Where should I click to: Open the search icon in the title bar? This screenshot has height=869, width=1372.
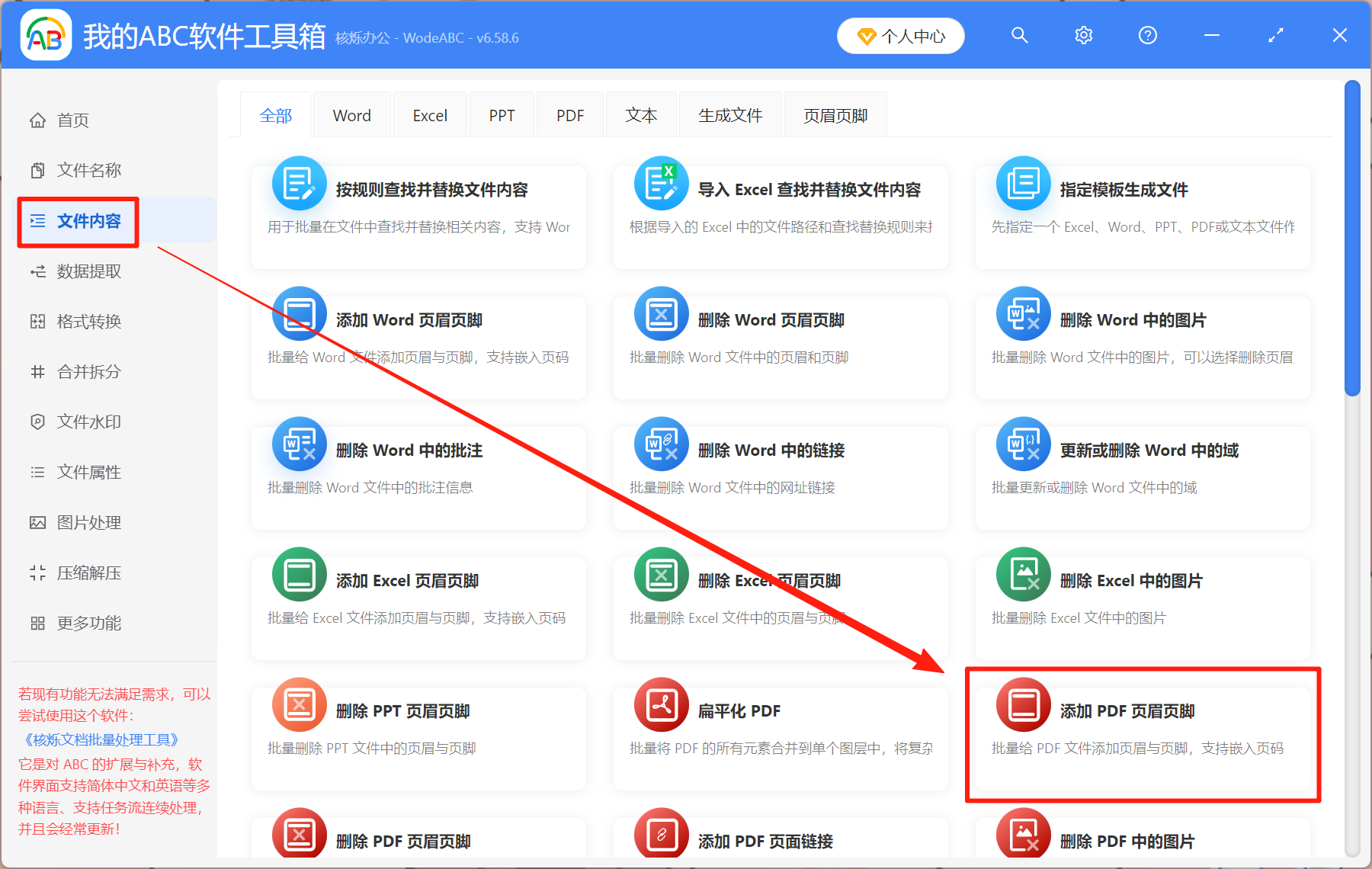1020,35
